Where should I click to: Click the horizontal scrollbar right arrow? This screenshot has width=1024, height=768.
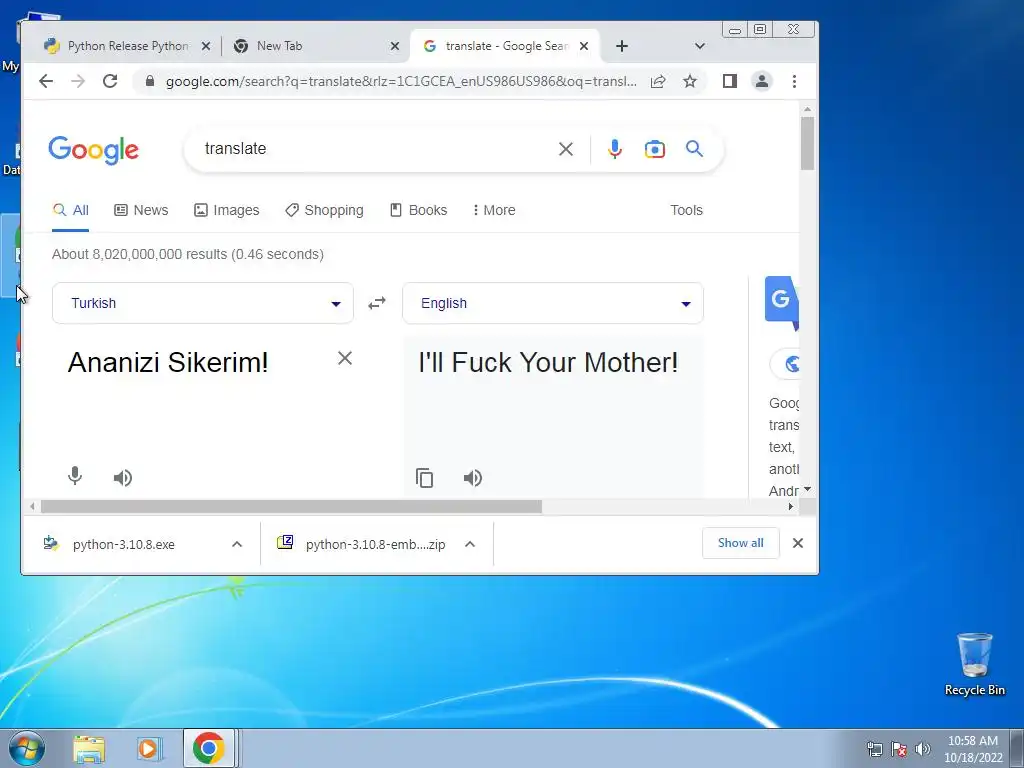pos(790,506)
